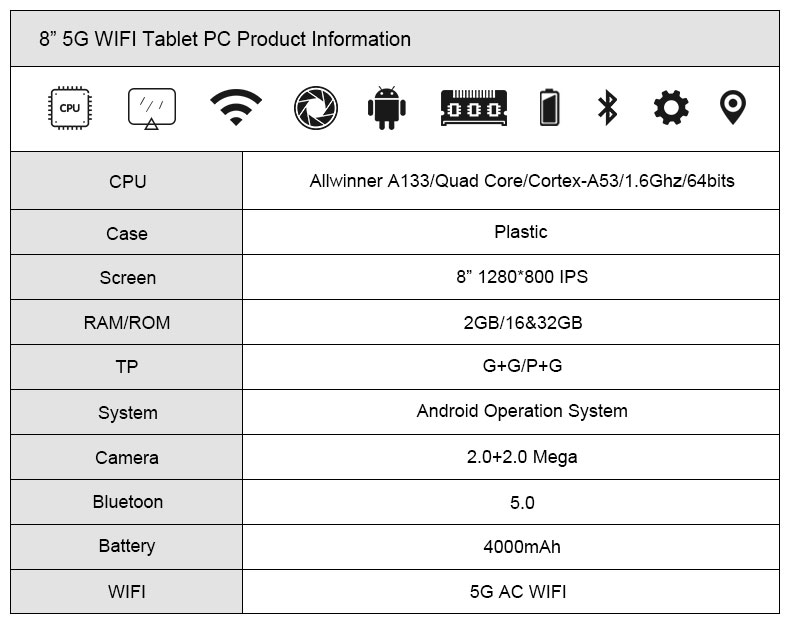Screen dimensions: 790x636
Task: Select the G+G/P+G value
Action: 522,366
